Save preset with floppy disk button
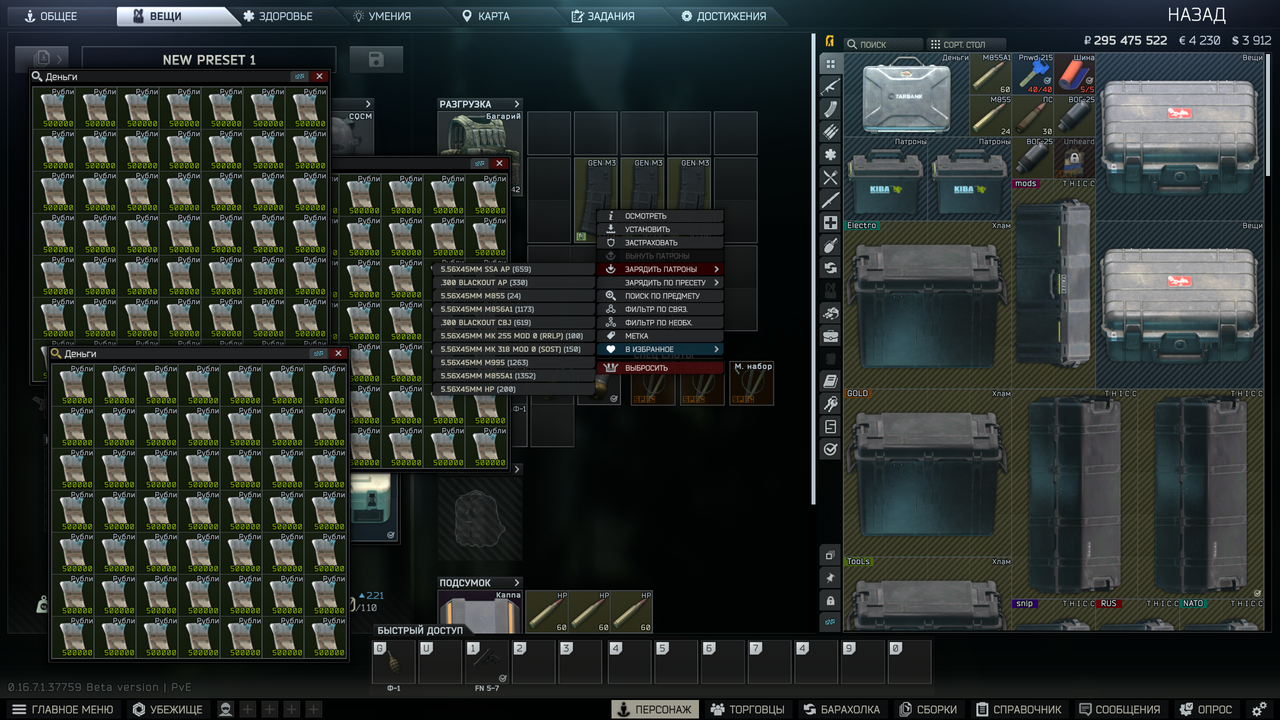Viewport: 1280px width, 720px height. coord(376,60)
